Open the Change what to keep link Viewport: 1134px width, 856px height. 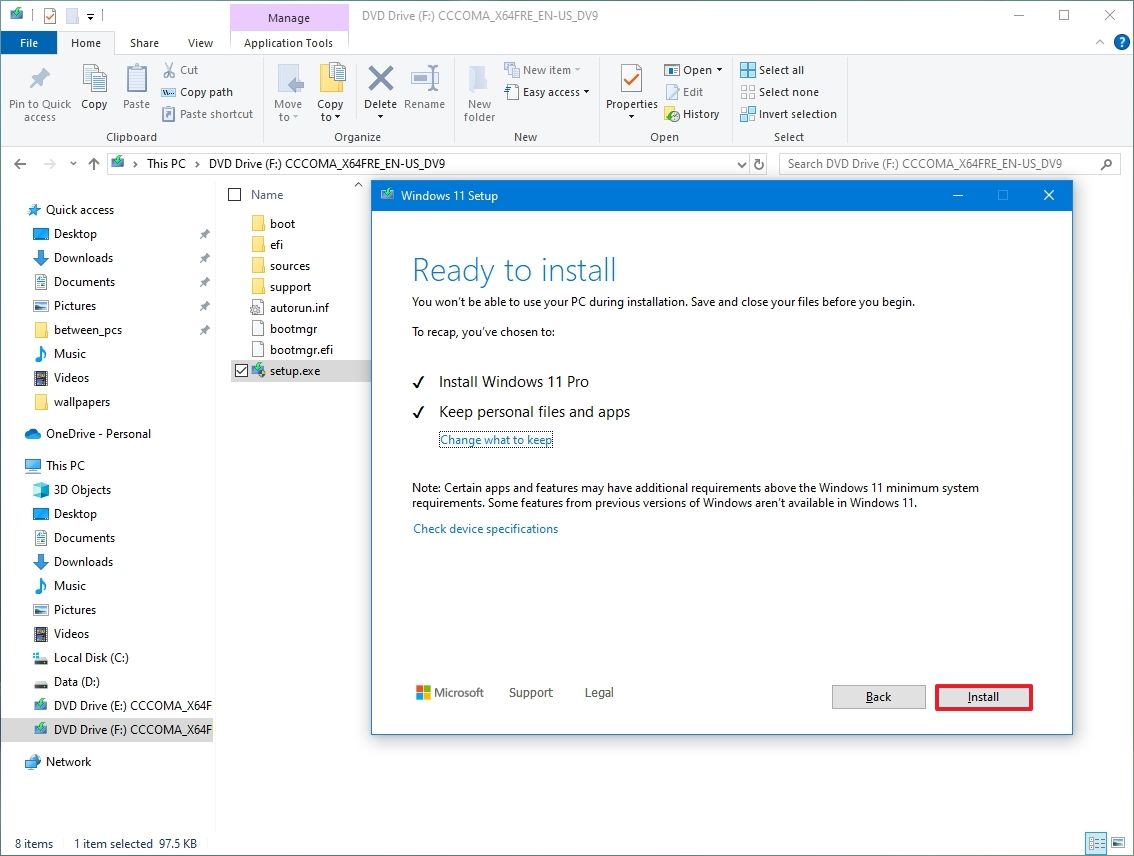pos(496,439)
